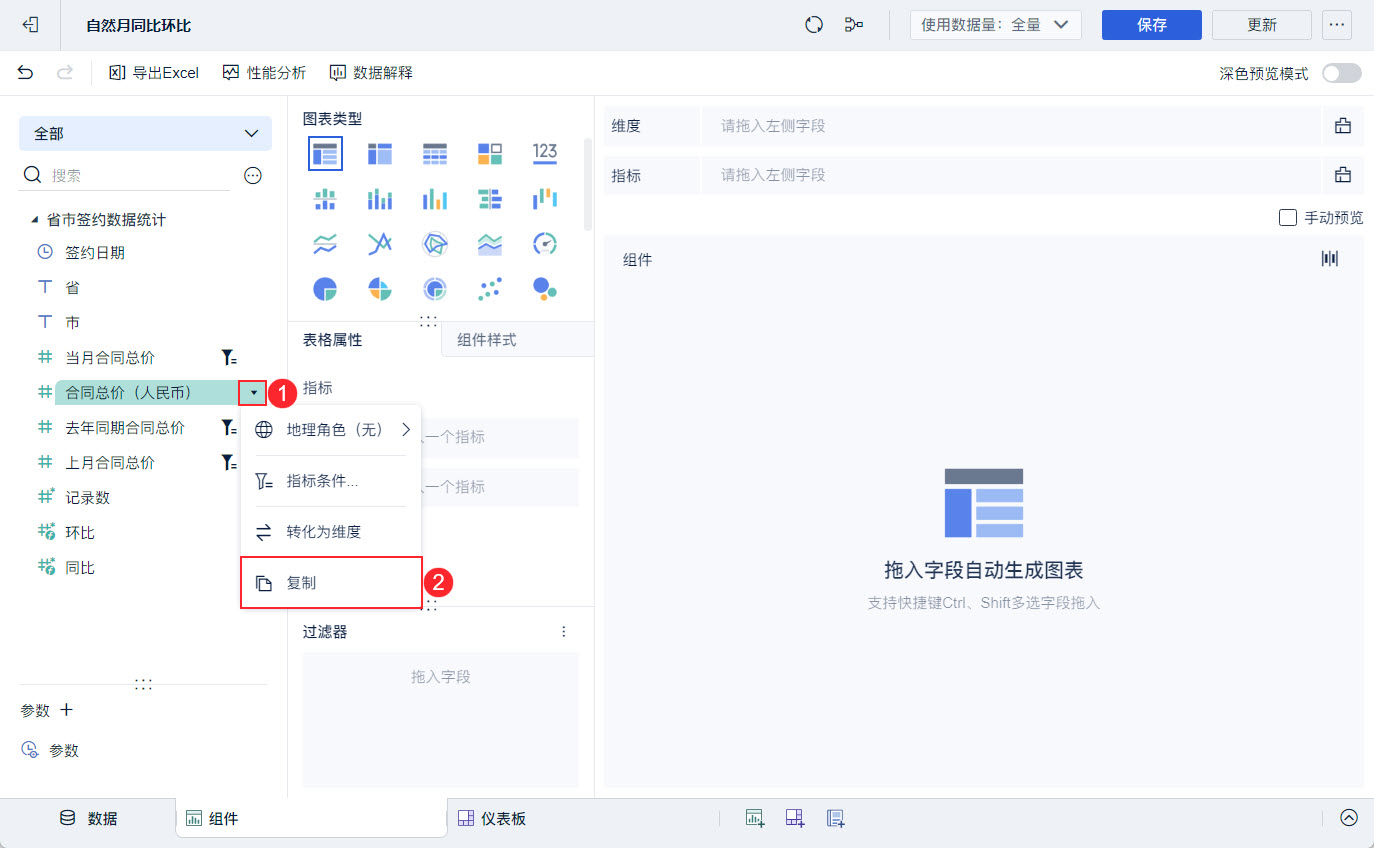Image resolution: width=1374 pixels, height=848 pixels.
Task: Choose the horizontal comparison bar chart type
Action: point(490,199)
